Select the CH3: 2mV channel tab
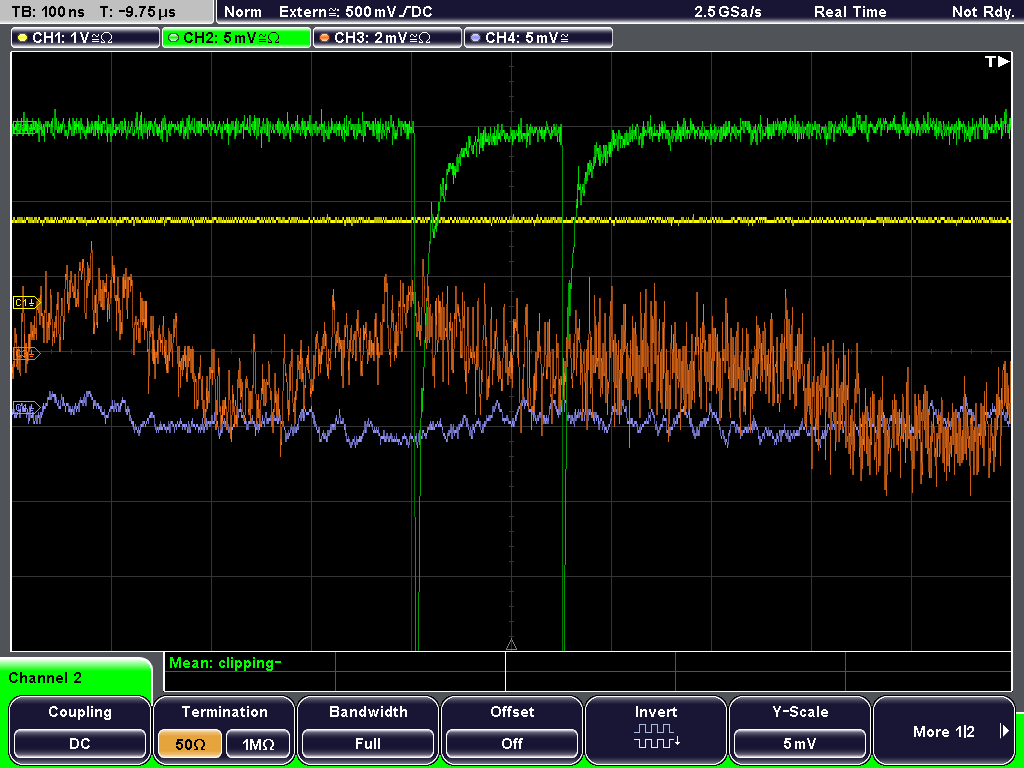 click(387, 38)
